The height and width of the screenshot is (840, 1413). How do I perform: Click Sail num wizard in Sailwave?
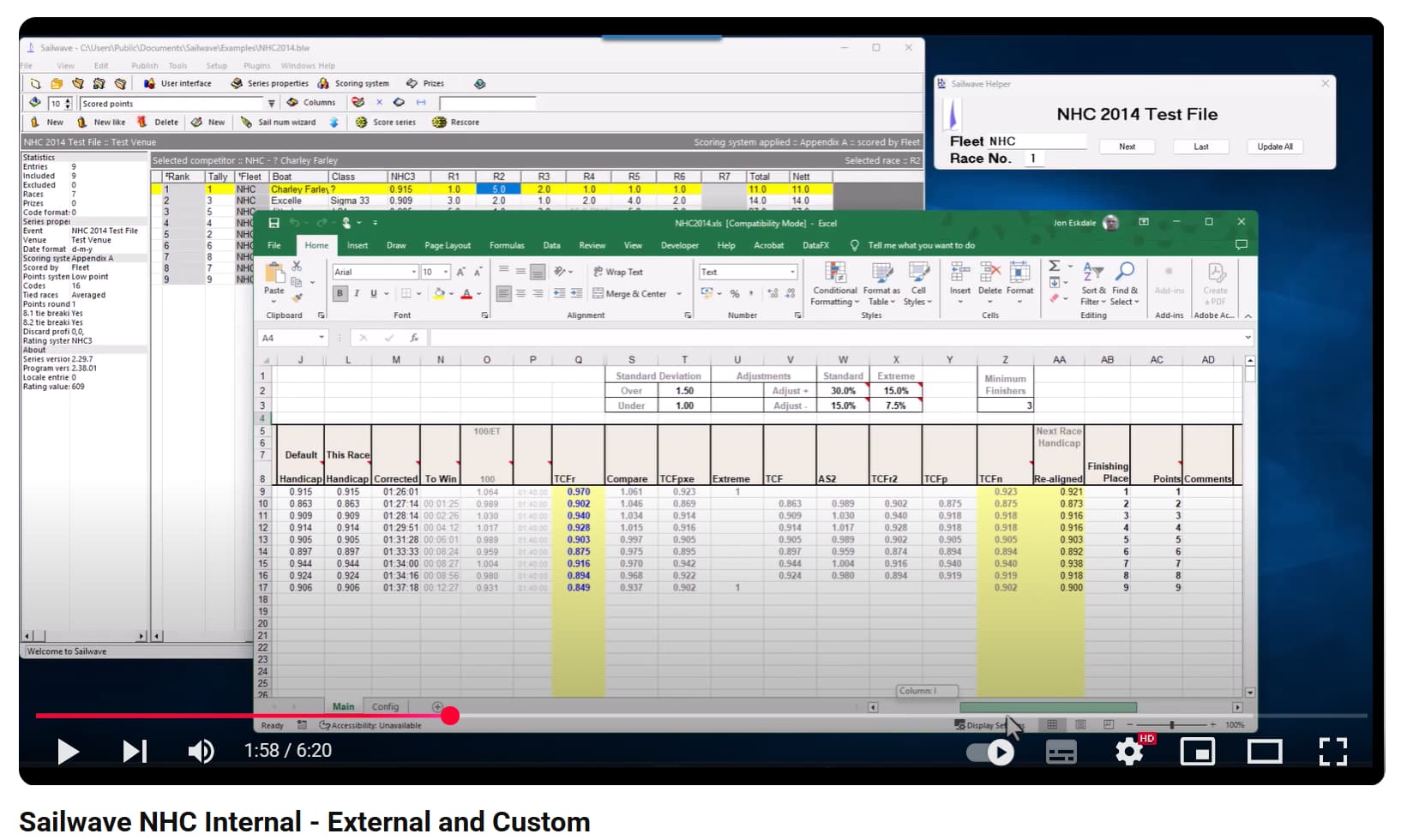(x=279, y=122)
